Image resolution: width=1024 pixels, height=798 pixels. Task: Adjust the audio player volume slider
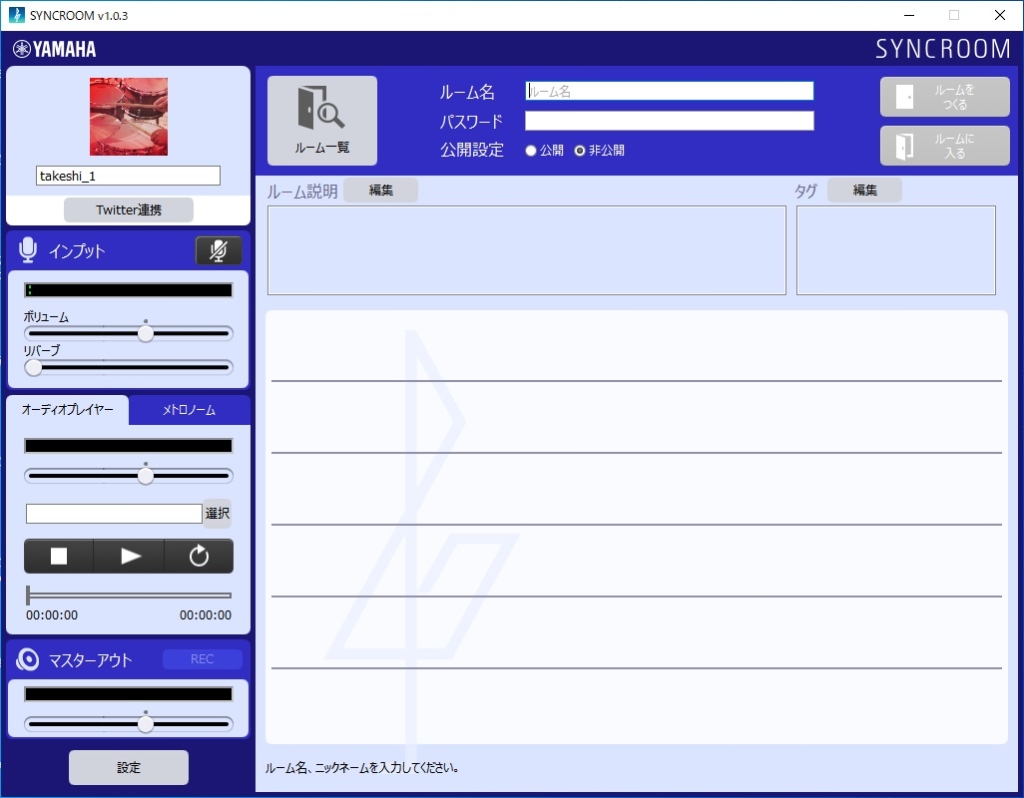click(129, 475)
